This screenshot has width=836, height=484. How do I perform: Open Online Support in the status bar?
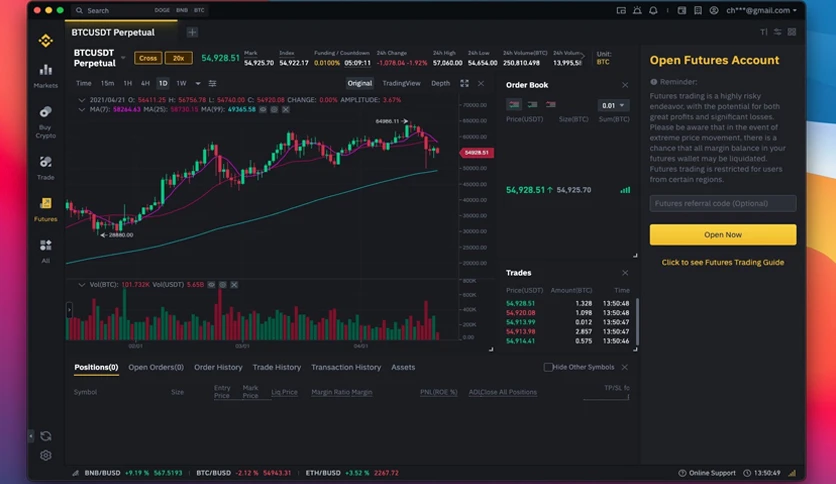click(707, 473)
